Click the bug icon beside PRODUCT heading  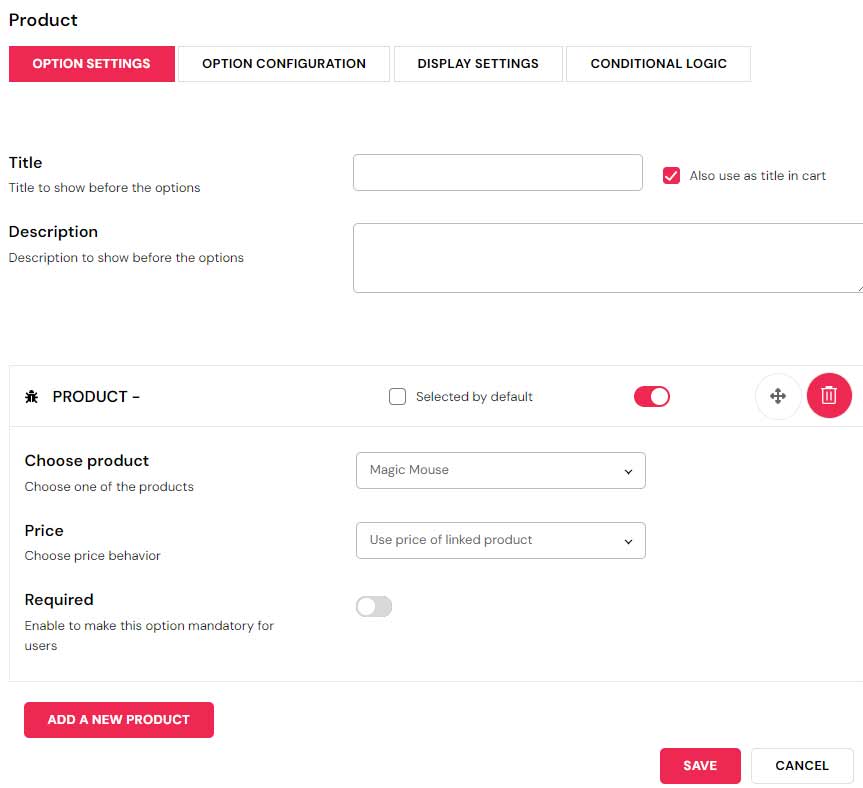tap(31, 397)
